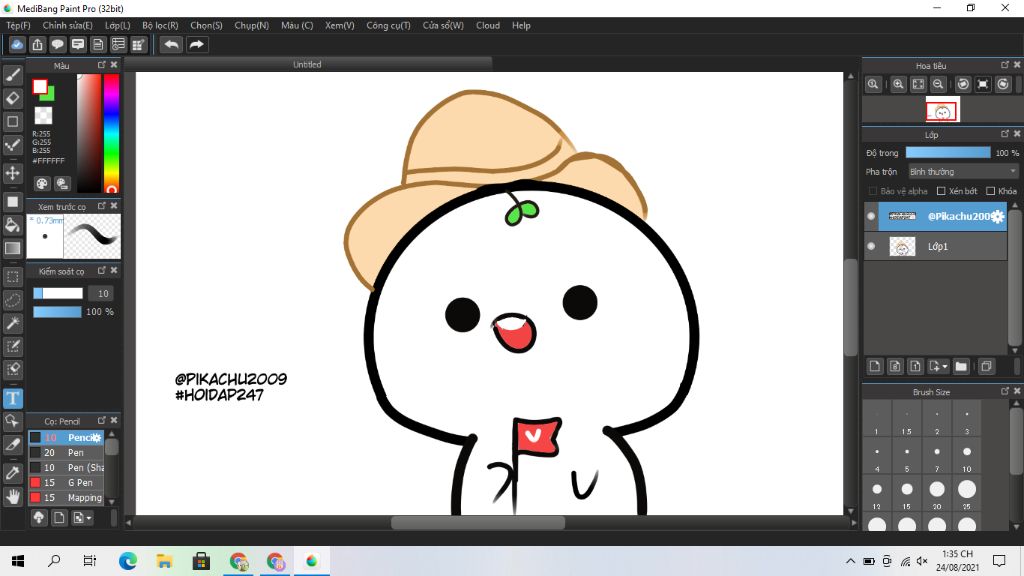Select the Lasso tool
This screenshot has height=576, width=1024.
12,300
